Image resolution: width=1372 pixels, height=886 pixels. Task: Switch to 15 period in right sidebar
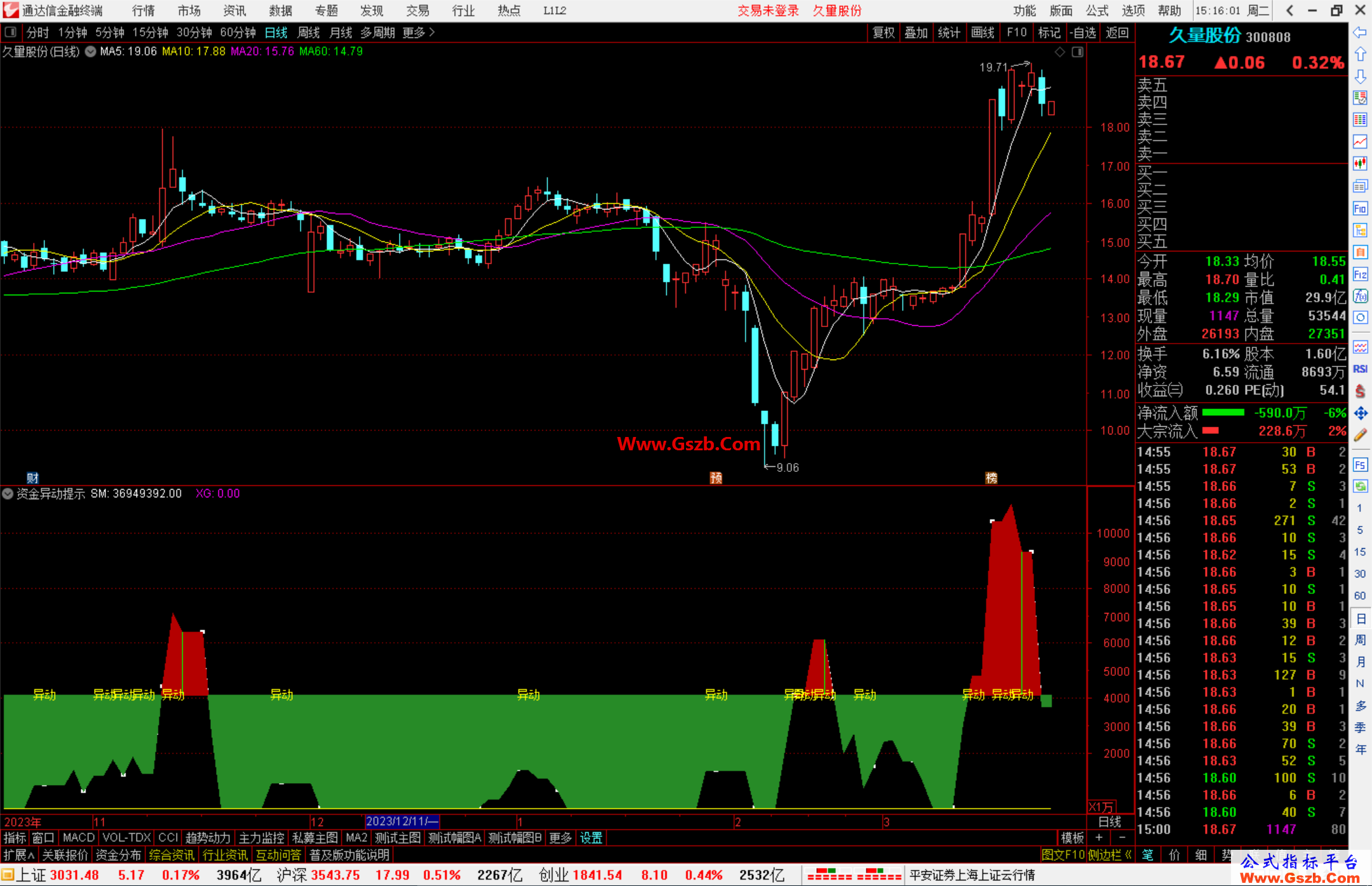tap(1359, 552)
